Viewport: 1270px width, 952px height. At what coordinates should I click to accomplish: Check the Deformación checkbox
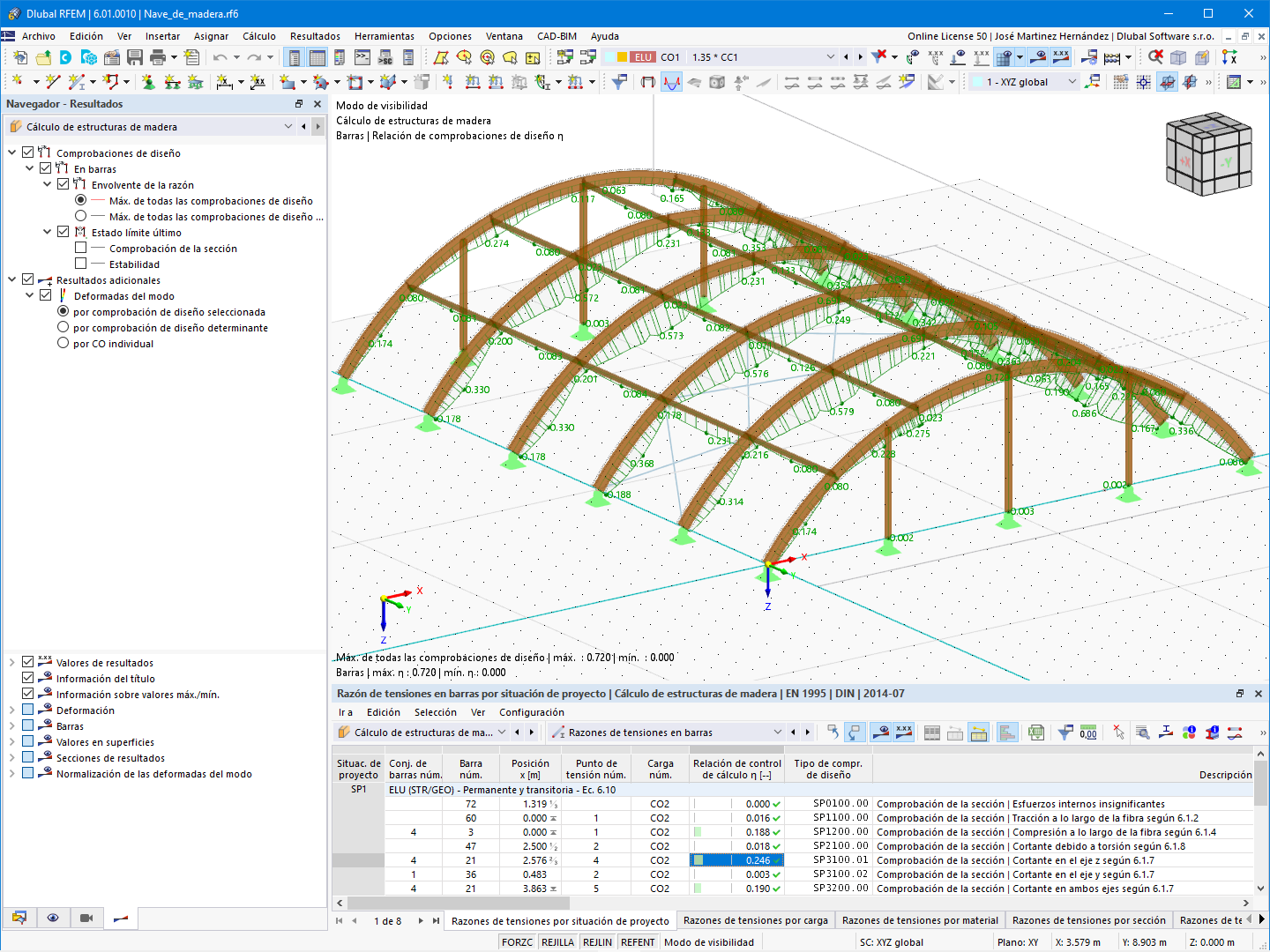pos(28,710)
